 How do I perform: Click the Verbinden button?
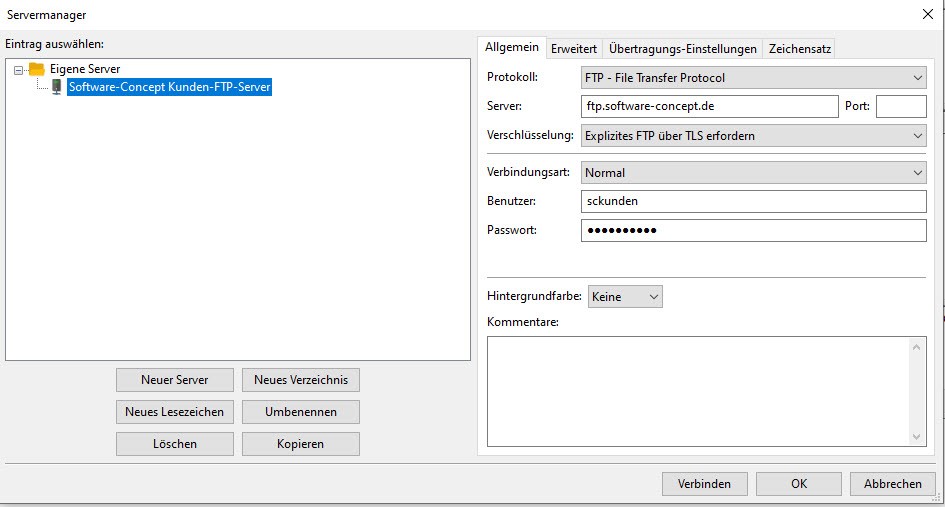tap(704, 484)
